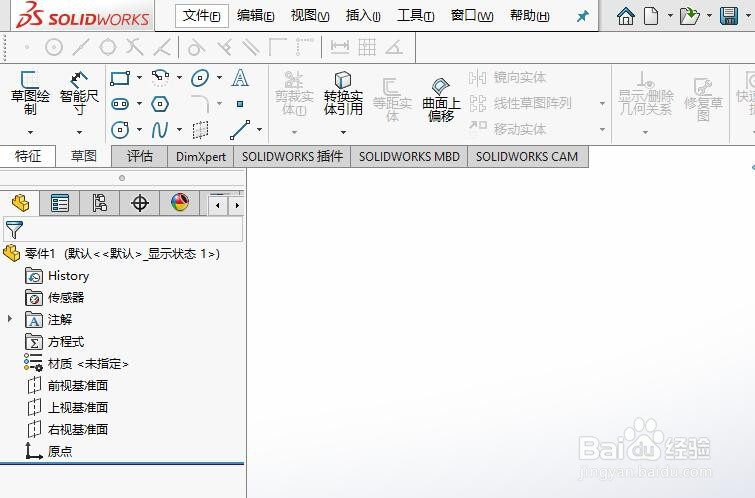Click 等距实体 (Offset Entities) tool
Image resolution: width=755 pixels, height=498 pixels.
pyautogui.click(x=392, y=100)
